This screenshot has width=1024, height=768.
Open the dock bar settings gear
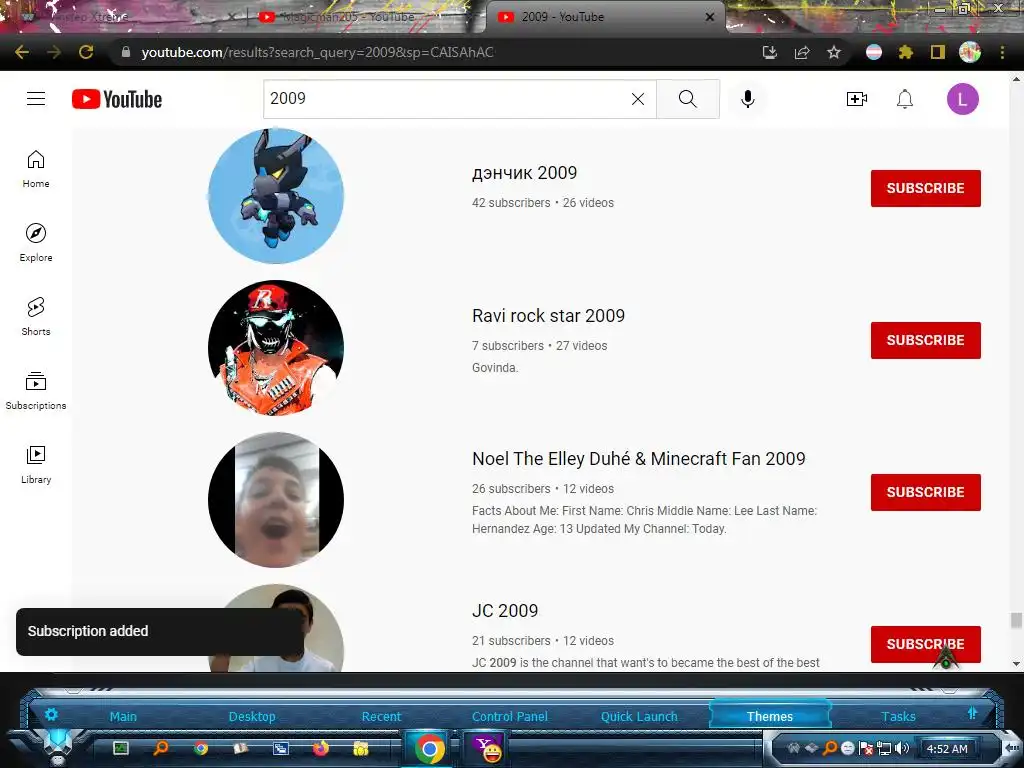click(x=51, y=714)
